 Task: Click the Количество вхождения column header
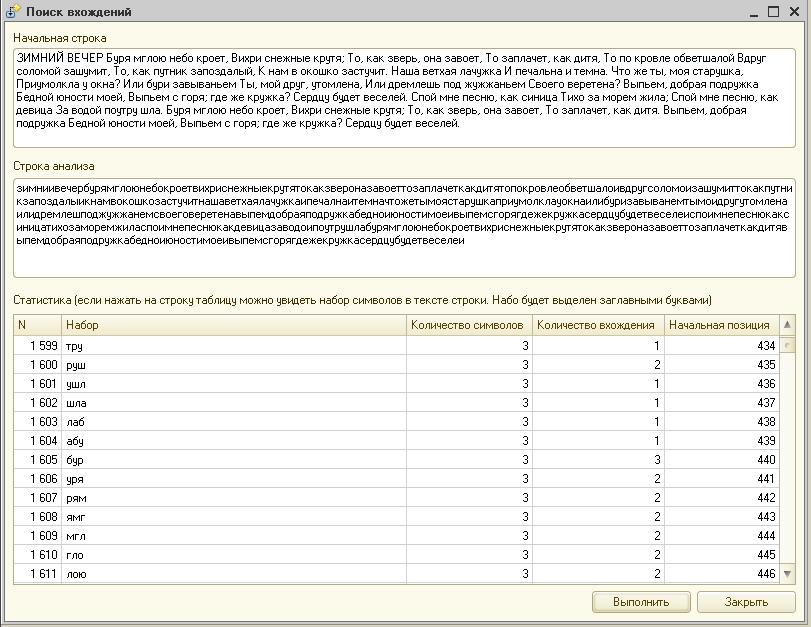(x=598, y=325)
